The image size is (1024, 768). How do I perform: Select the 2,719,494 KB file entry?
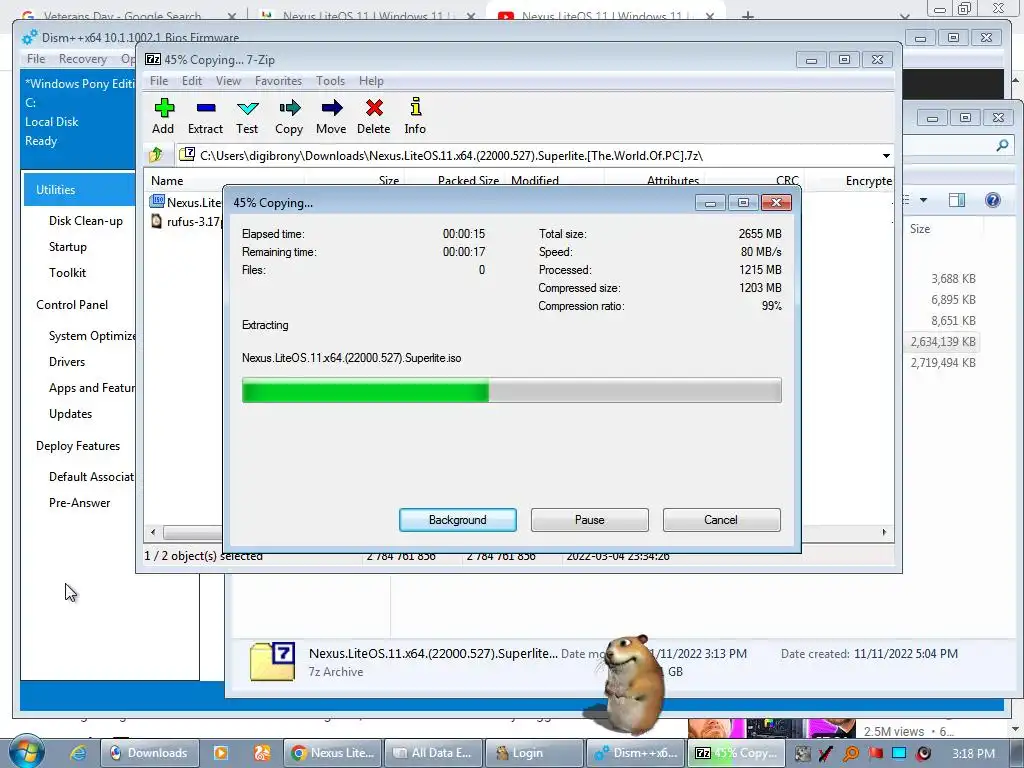point(943,362)
